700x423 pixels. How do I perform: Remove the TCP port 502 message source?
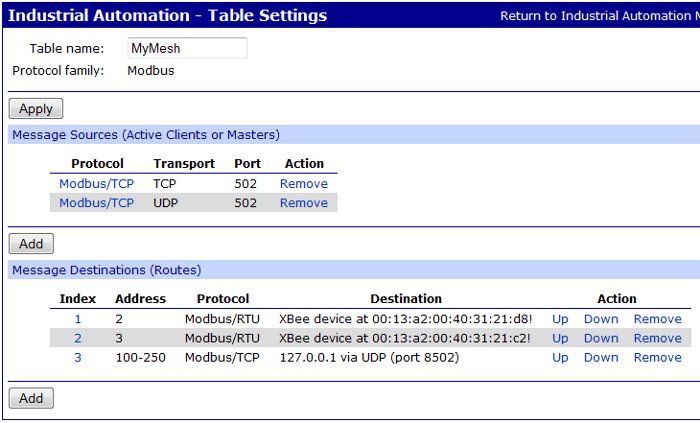[x=303, y=184]
